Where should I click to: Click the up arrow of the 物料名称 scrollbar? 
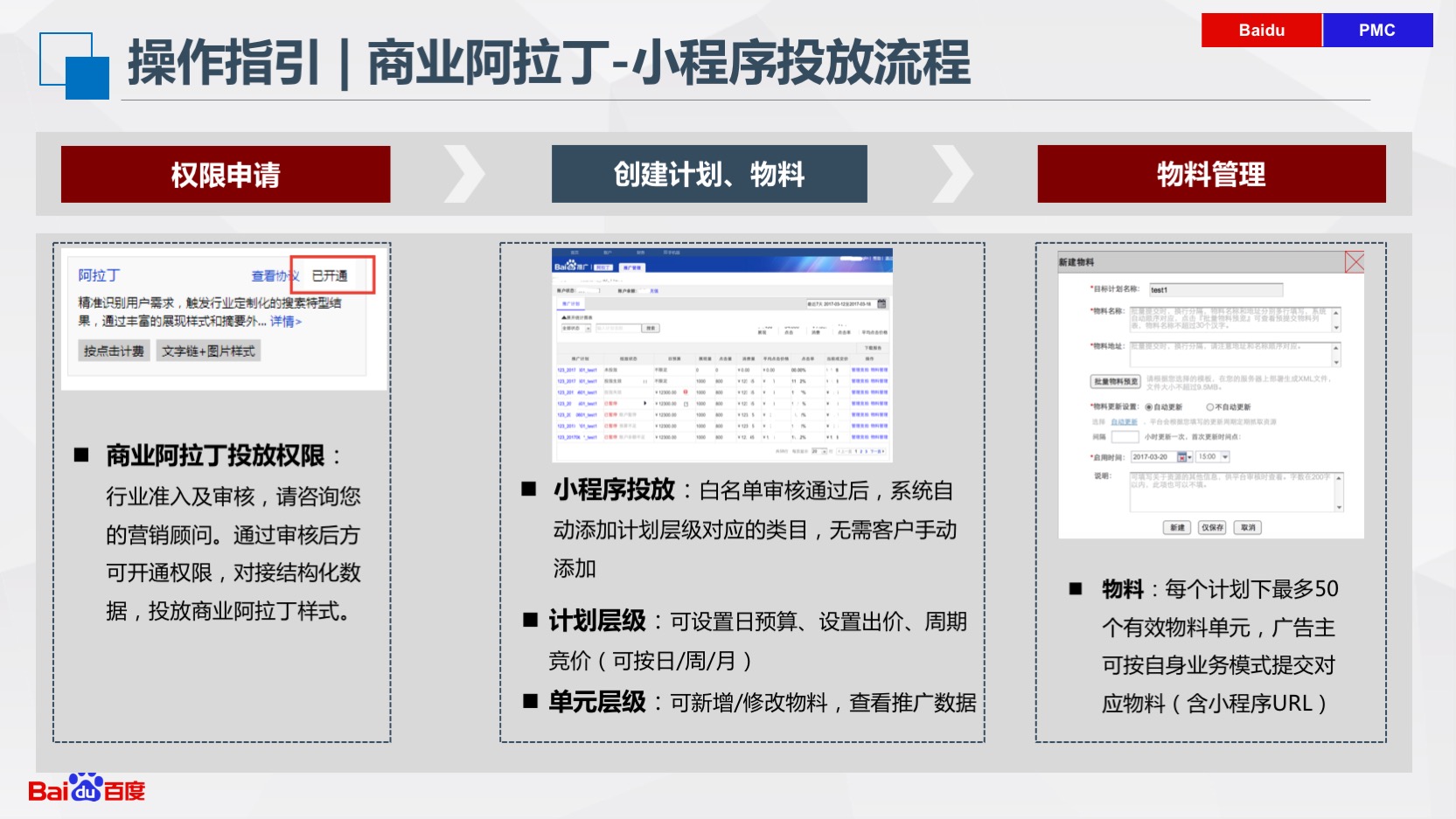(1336, 312)
